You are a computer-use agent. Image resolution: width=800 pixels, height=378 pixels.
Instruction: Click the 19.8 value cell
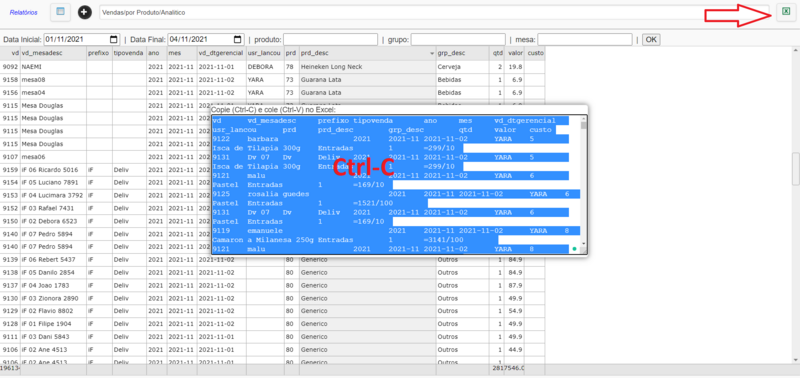point(515,67)
